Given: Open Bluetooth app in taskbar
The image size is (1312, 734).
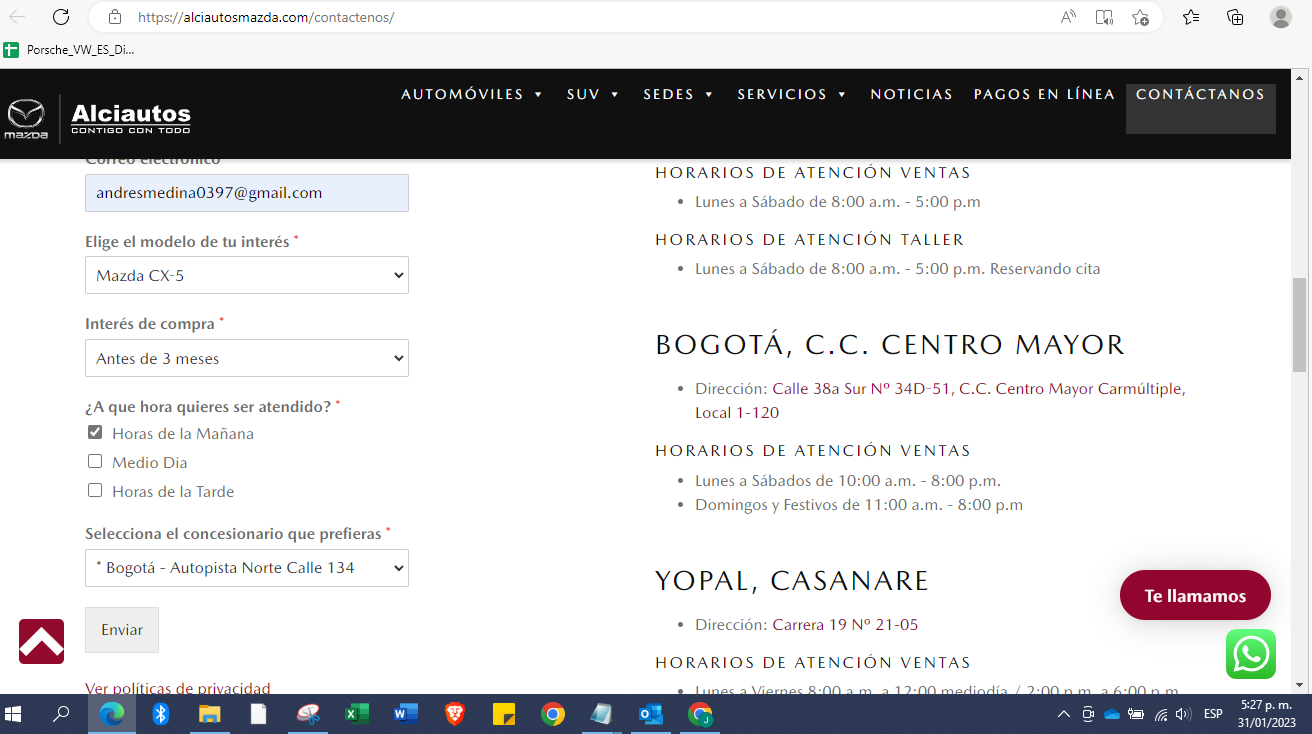Looking at the screenshot, I should [160, 714].
